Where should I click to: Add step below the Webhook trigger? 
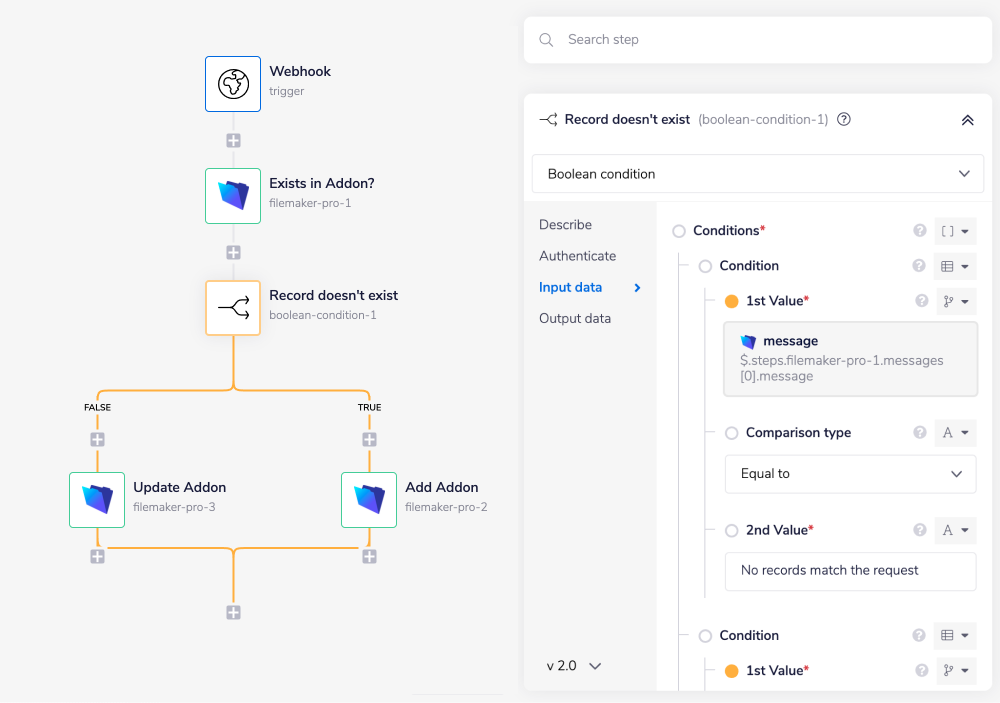(x=233, y=141)
